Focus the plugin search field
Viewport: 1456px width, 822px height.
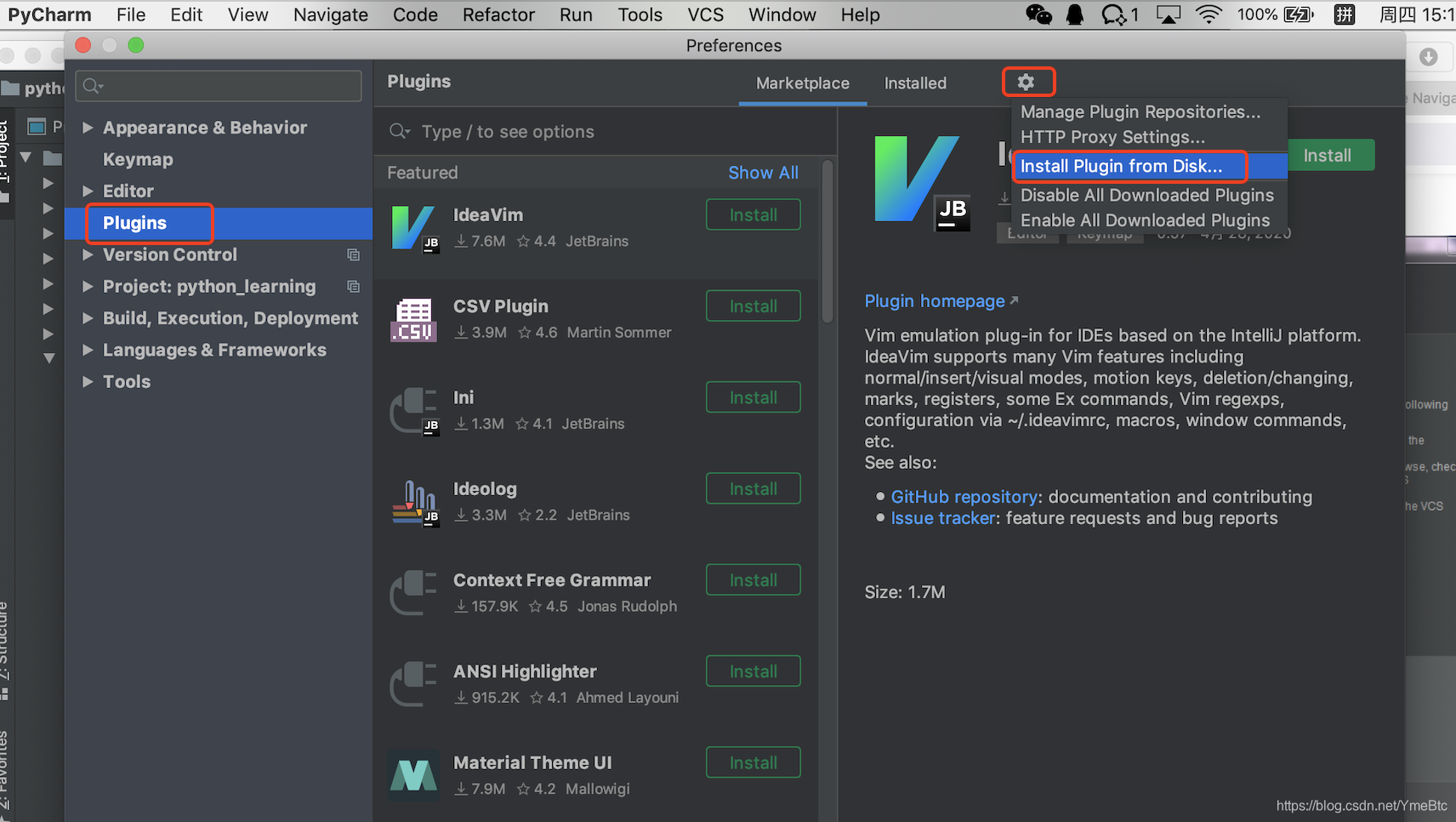point(606,131)
